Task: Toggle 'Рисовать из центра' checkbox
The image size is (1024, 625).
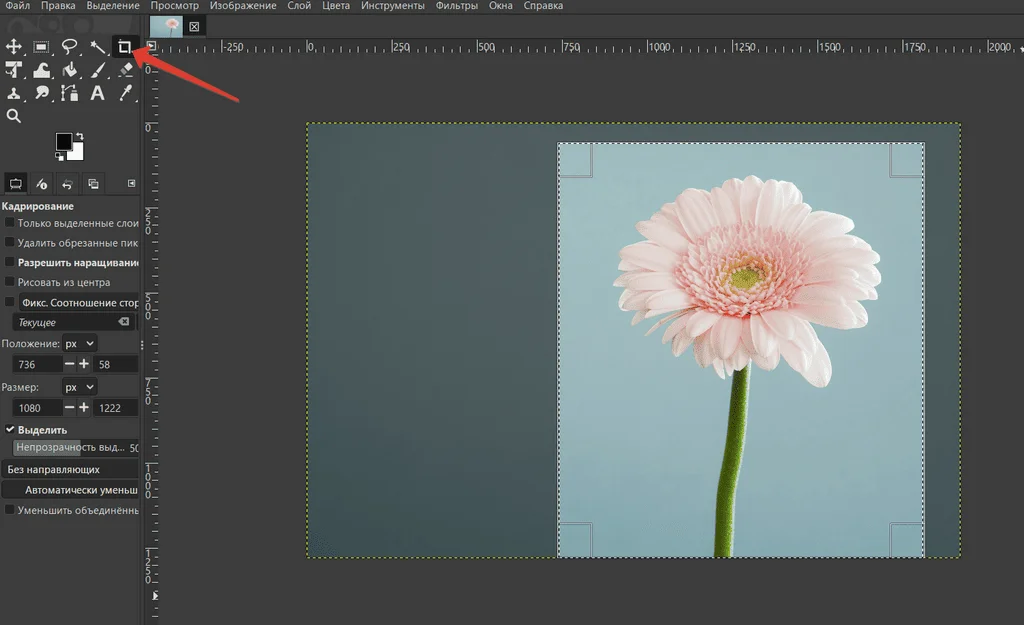Action: pos(10,282)
